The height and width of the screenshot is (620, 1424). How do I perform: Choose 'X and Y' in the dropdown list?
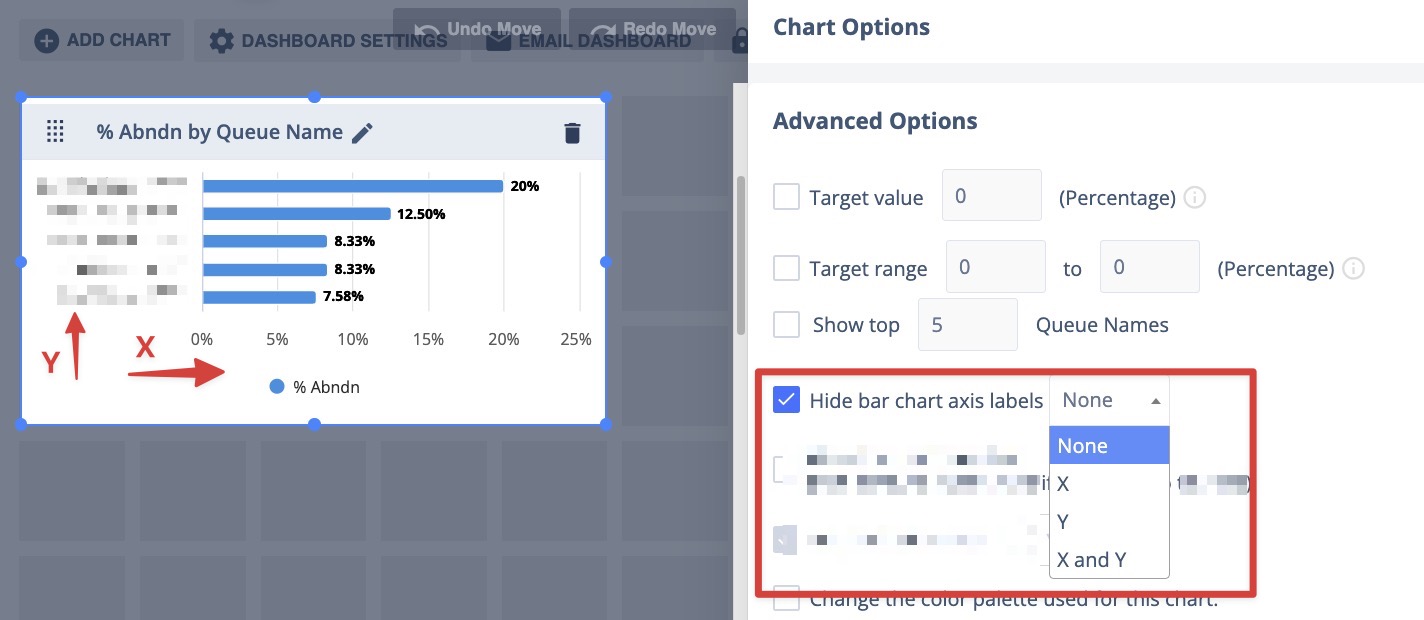pyautogui.click(x=1091, y=560)
